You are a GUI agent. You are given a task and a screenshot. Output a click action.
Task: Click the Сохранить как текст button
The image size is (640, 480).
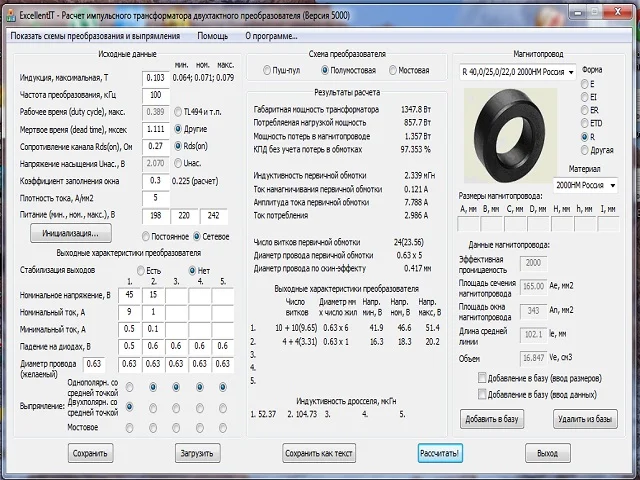(x=319, y=453)
